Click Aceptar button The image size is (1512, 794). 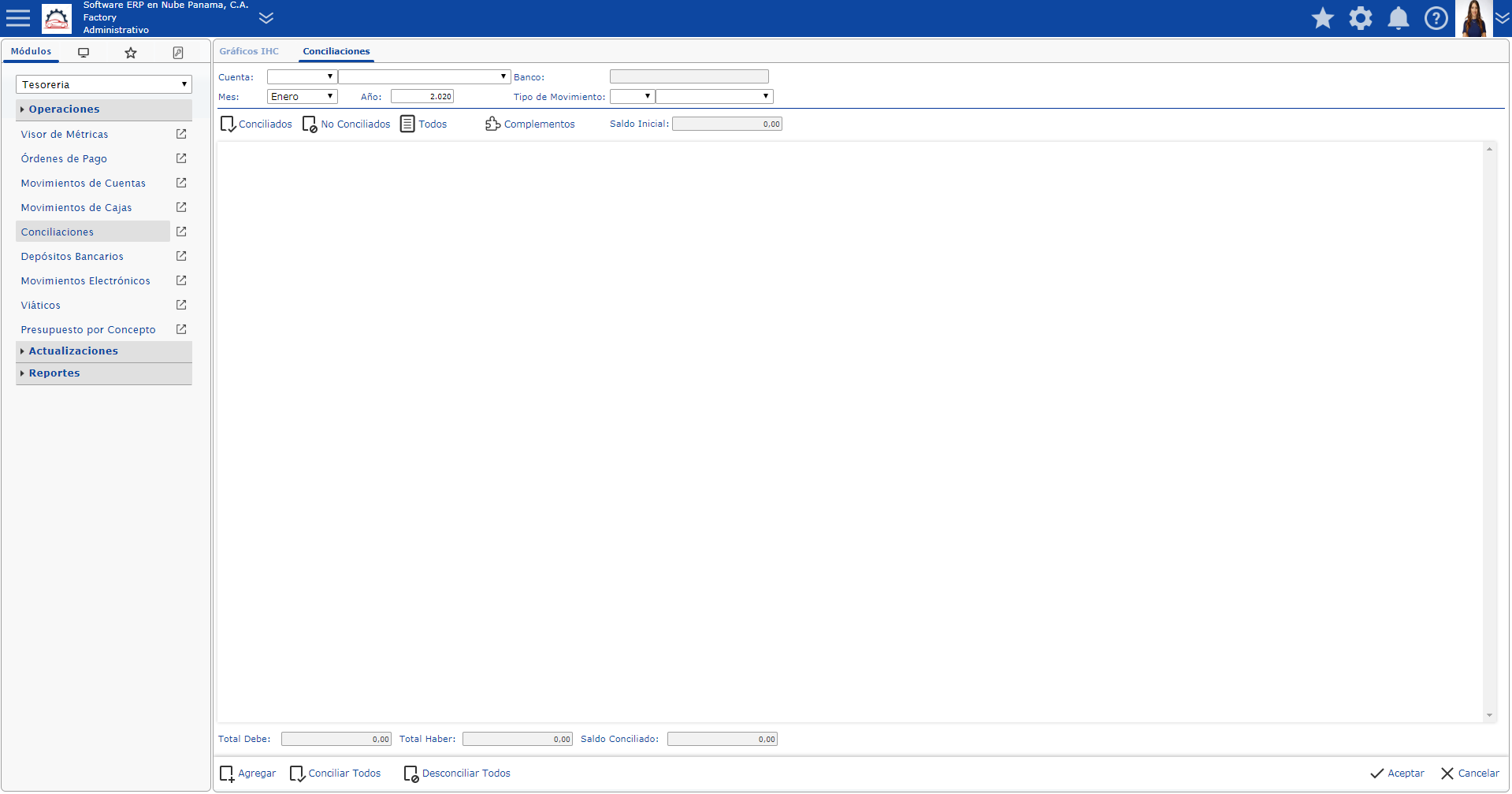(1397, 774)
